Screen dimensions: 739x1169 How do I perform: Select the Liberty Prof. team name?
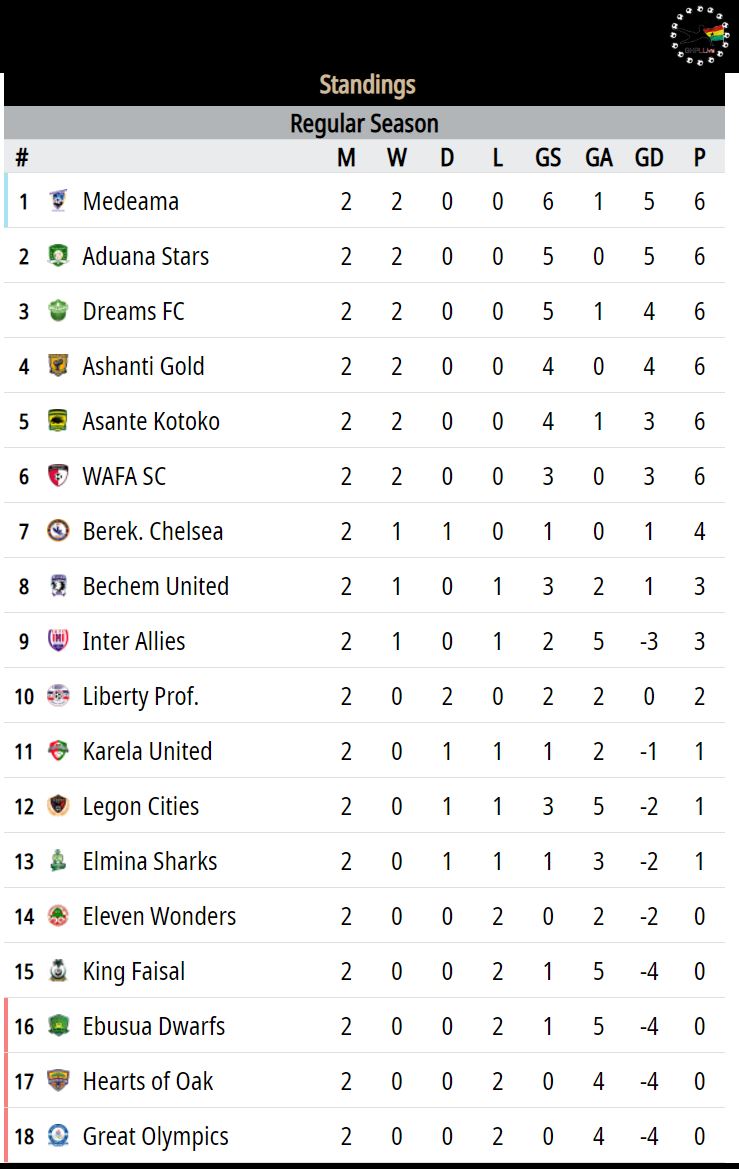pyautogui.click(x=141, y=696)
